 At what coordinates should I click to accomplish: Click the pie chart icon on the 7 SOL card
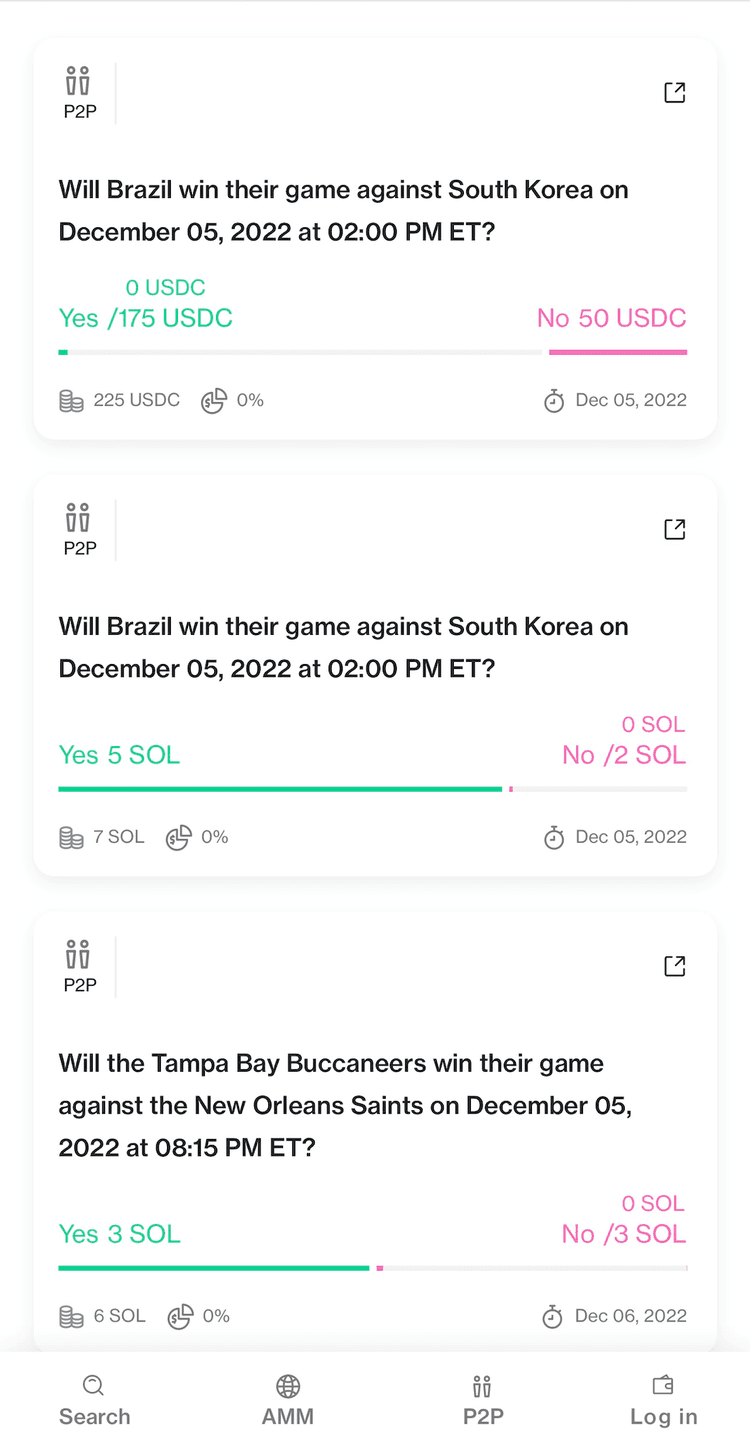pos(179,838)
